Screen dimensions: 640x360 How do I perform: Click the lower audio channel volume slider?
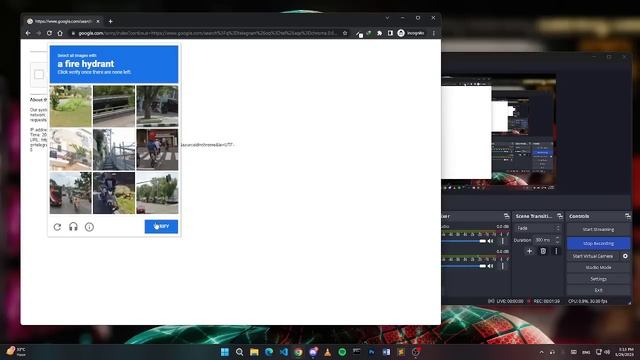(463, 267)
